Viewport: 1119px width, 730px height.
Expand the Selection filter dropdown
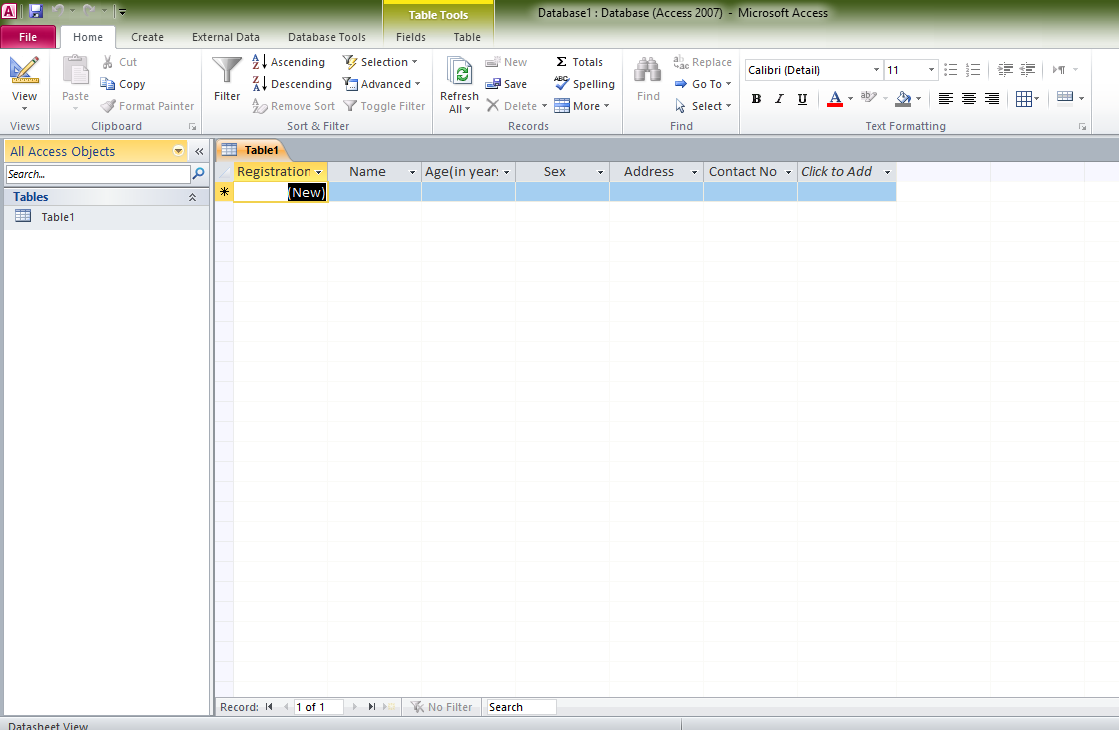tap(380, 62)
